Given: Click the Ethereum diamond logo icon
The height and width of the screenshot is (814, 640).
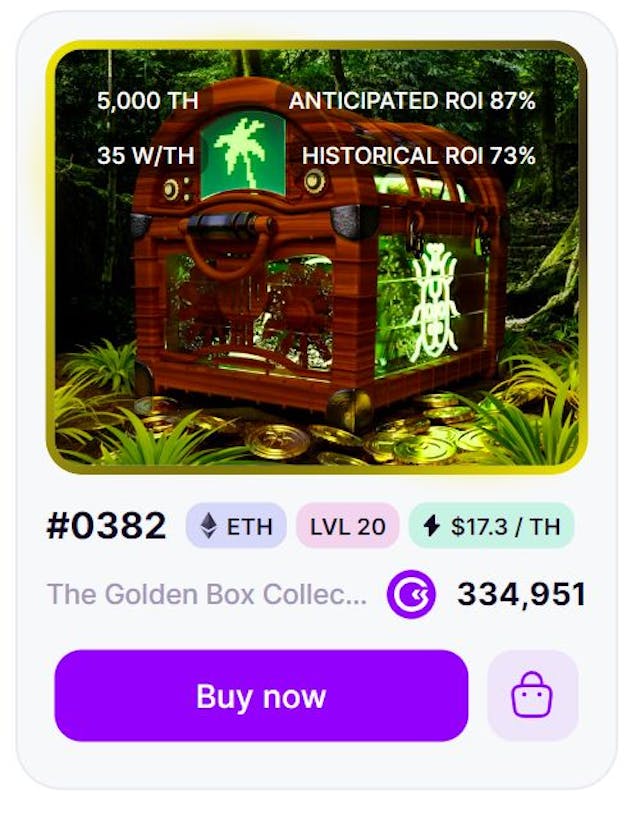Looking at the screenshot, I should coord(209,526).
